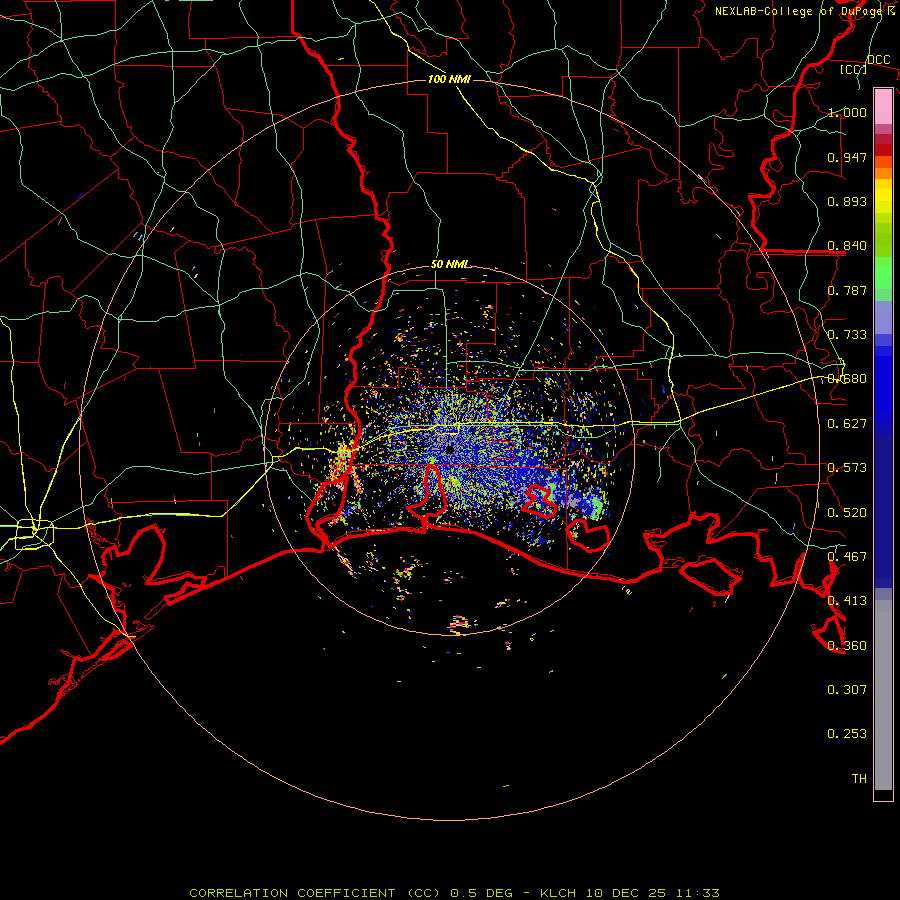Click the 1.000 color scale value
The height and width of the screenshot is (900, 900).
(847, 112)
